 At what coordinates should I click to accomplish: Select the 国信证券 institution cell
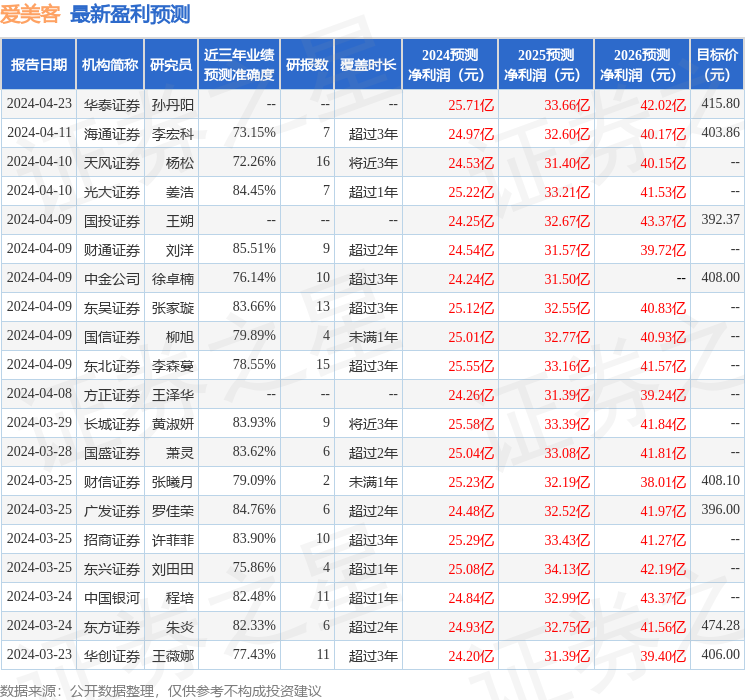pyautogui.click(x=112, y=337)
